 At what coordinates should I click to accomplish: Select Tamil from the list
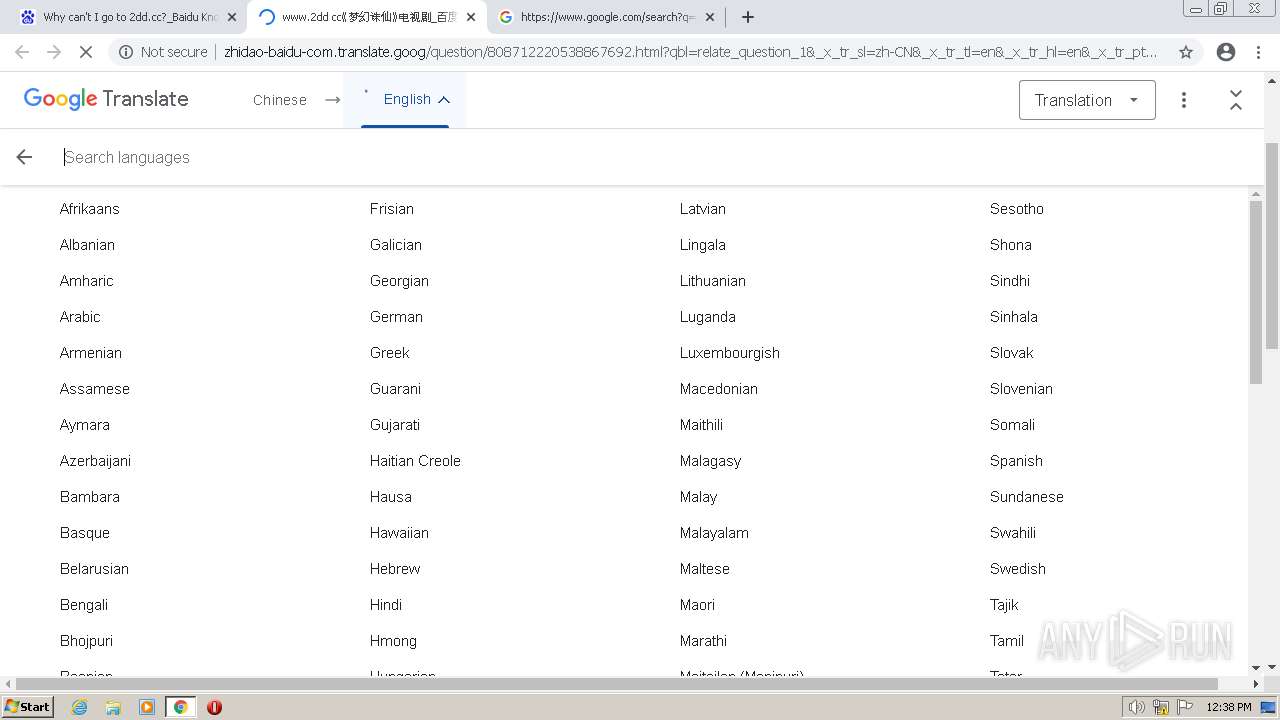pyautogui.click(x=1007, y=641)
